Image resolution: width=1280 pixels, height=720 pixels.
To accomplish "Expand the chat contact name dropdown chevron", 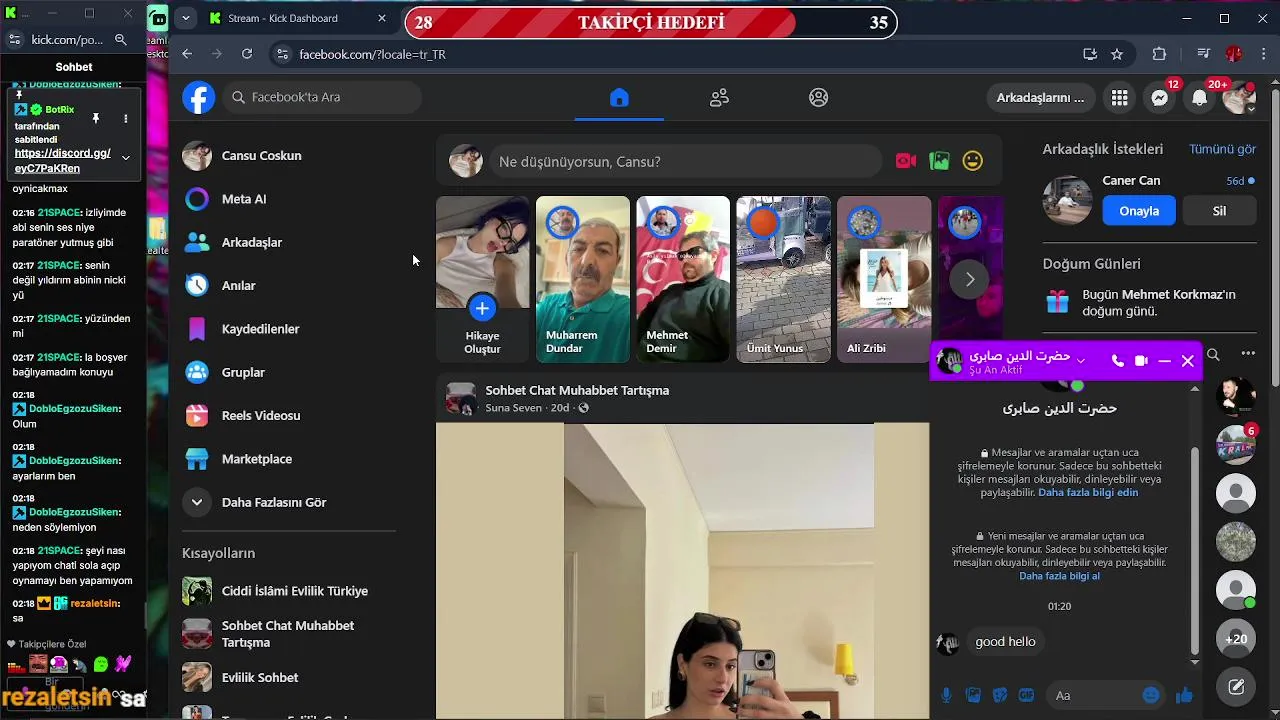I will coord(1080,361).
